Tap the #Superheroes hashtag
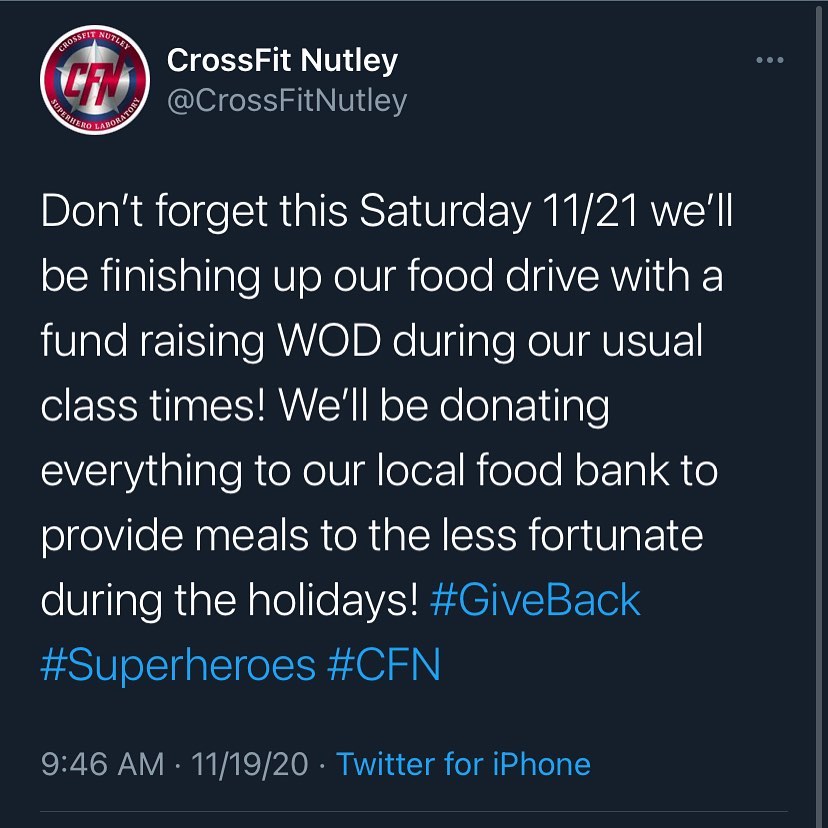The height and width of the screenshot is (828, 828). point(178,664)
